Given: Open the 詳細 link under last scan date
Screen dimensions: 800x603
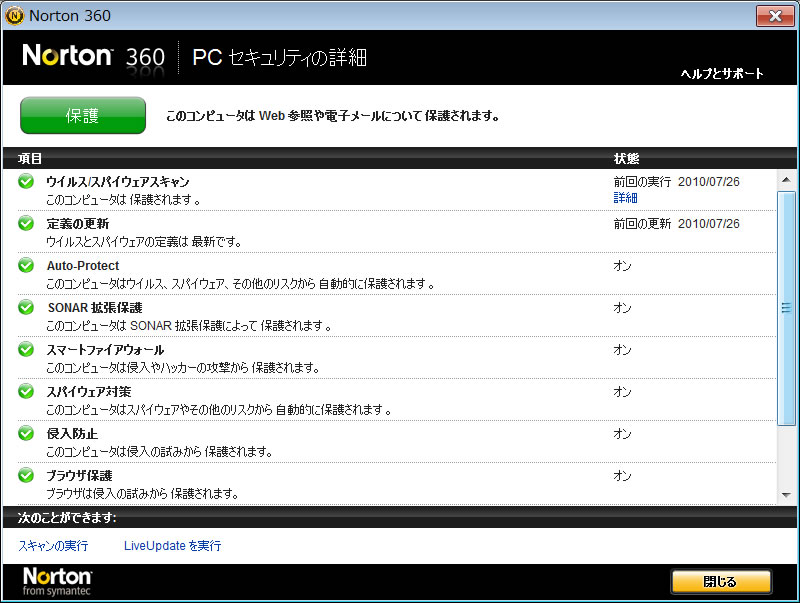Looking at the screenshot, I should pyautogui.click(x=625, y=198).
